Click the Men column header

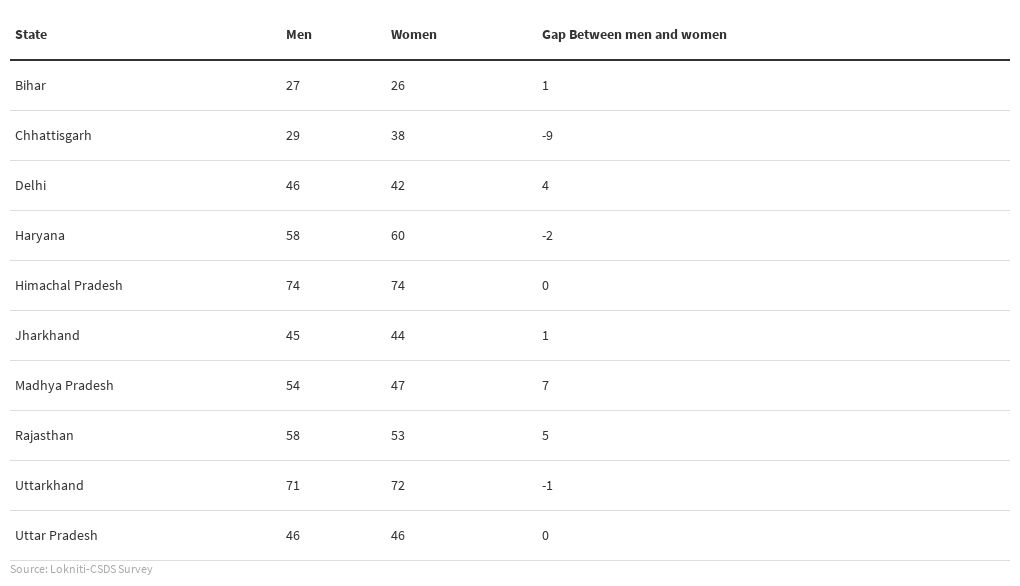[x=299, y=34]
